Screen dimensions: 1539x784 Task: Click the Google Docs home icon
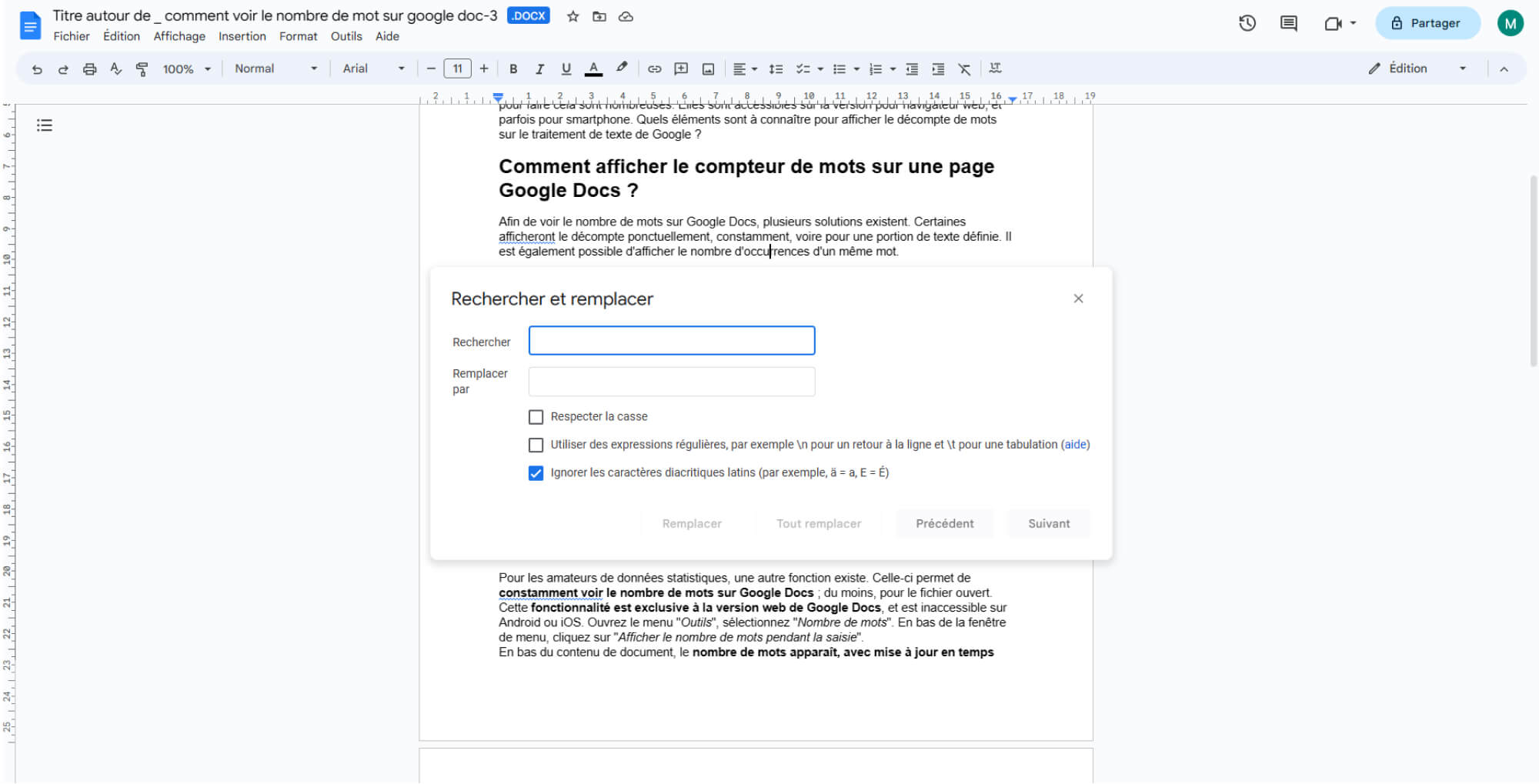[x=29, y=25]
